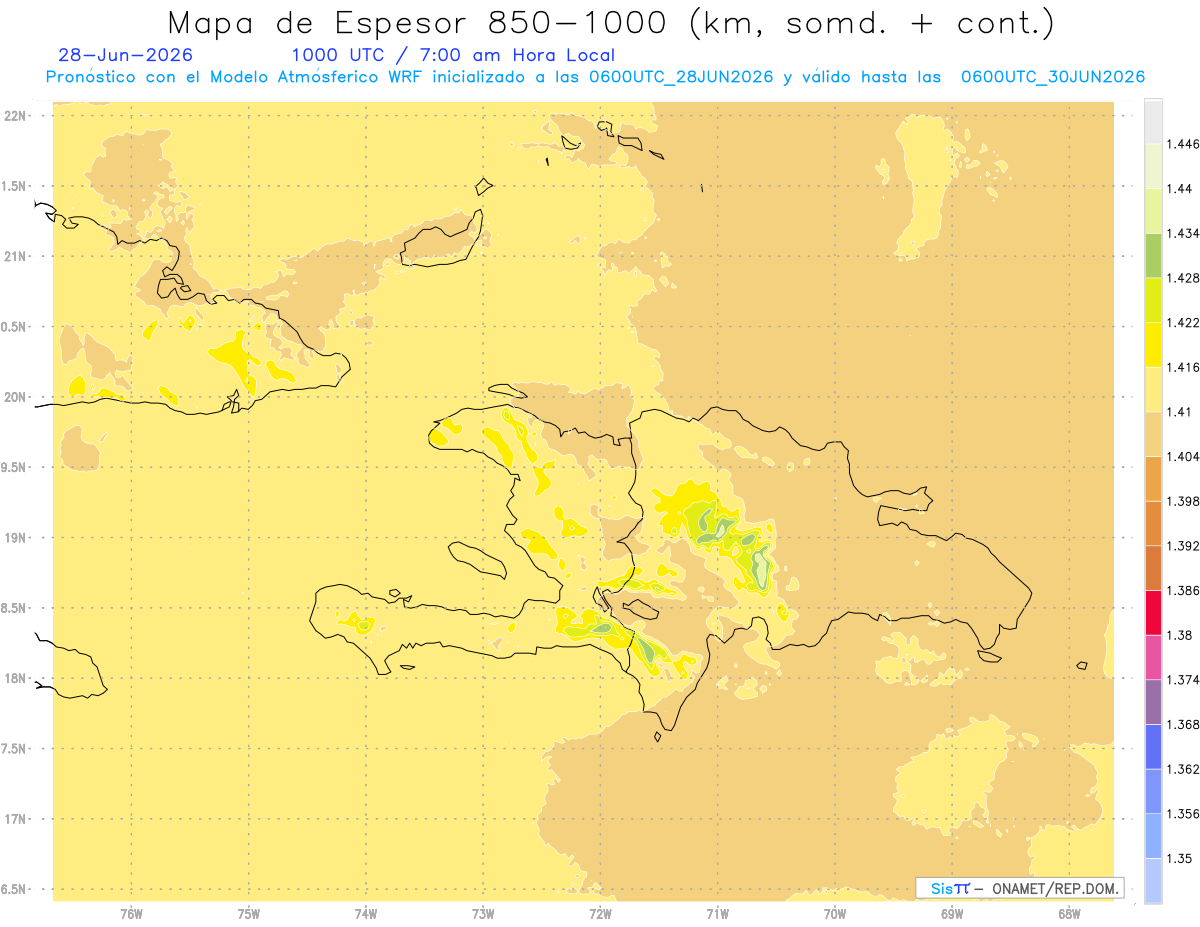Click the 76W longitude label
The width and height of the screenshot is (1200, 927).
pyautogui.click(x=131, y=913)
